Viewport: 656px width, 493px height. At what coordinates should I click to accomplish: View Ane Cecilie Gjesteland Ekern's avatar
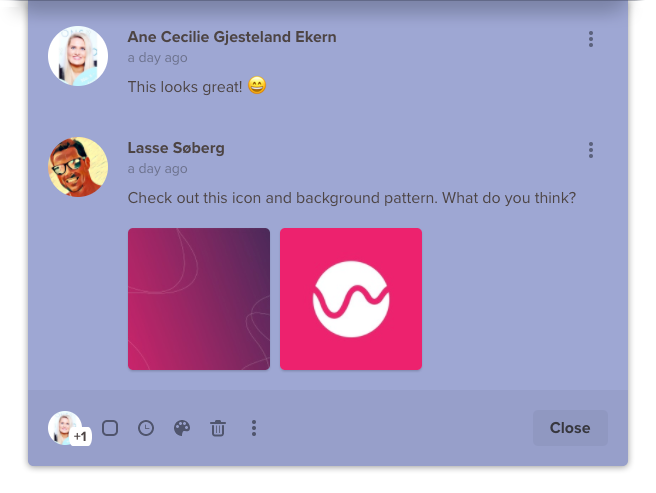pyautogui.click(x=78, y=56)
